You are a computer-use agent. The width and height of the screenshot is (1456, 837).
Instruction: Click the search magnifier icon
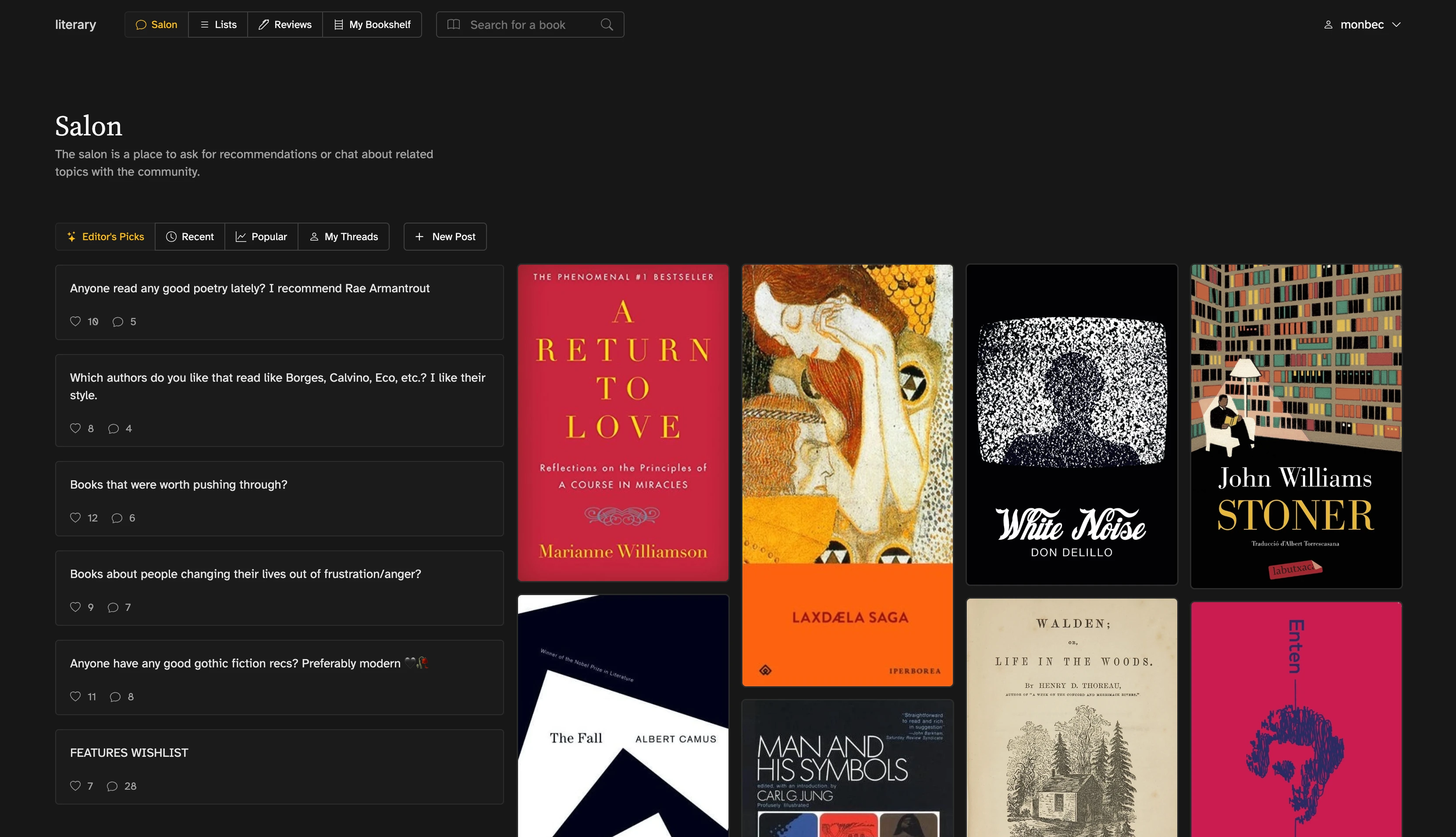pyautogui.click(x=607, y=25)
